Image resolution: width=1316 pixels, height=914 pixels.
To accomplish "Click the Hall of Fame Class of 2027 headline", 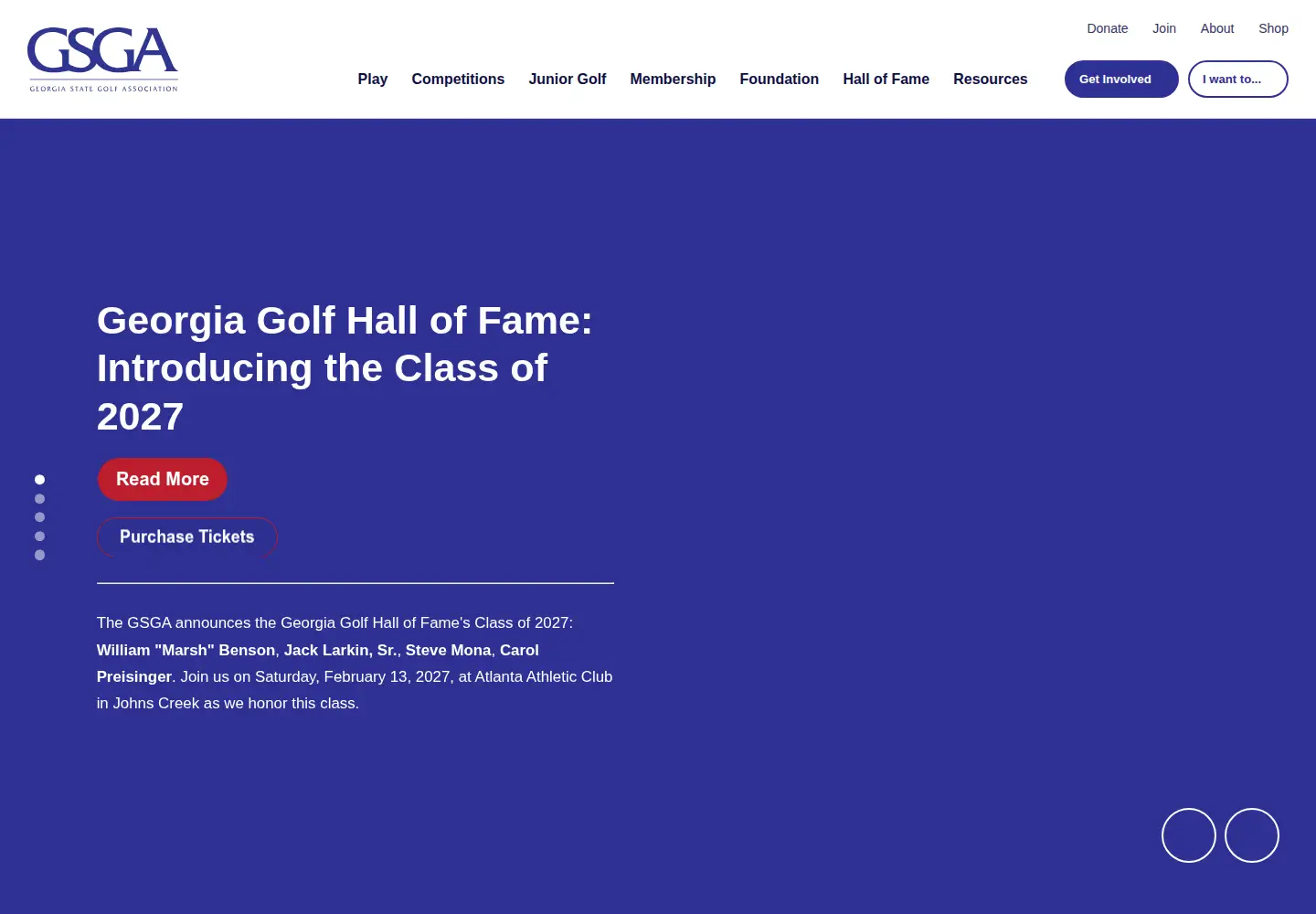I will (345, 368).
